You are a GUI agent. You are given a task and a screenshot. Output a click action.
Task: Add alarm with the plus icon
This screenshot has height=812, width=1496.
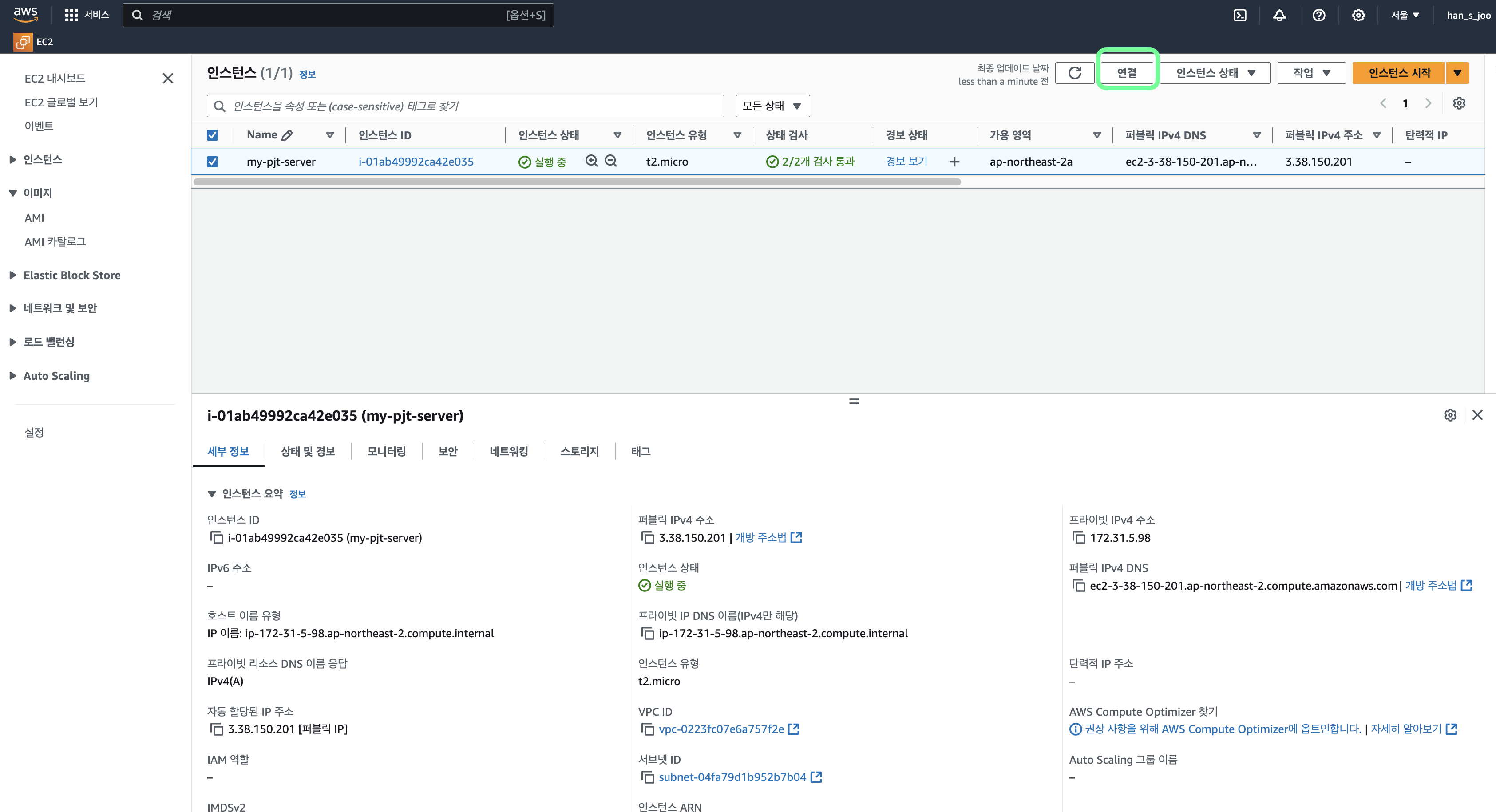click(954, 162)
